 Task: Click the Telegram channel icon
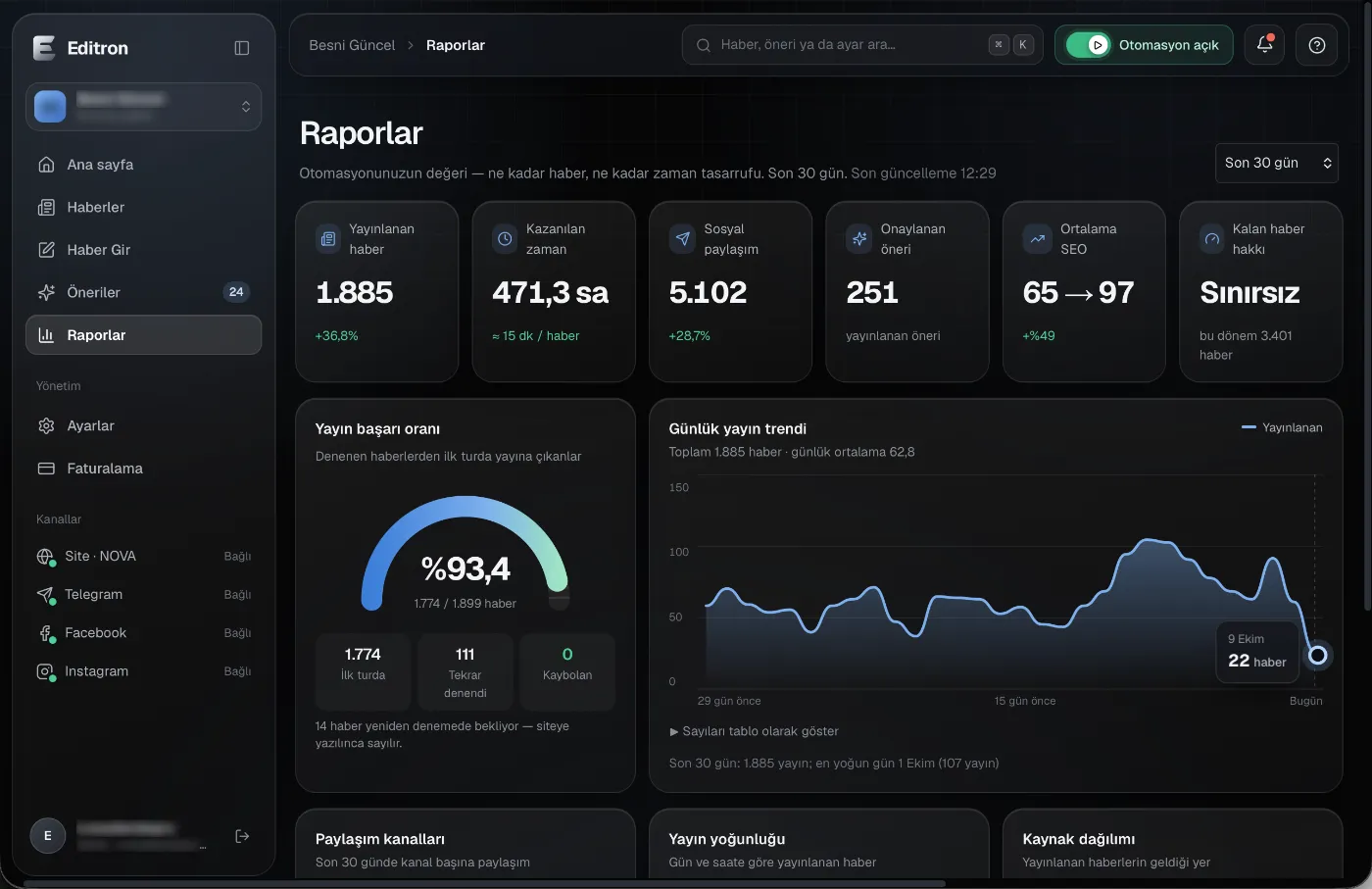click(45, 595)
